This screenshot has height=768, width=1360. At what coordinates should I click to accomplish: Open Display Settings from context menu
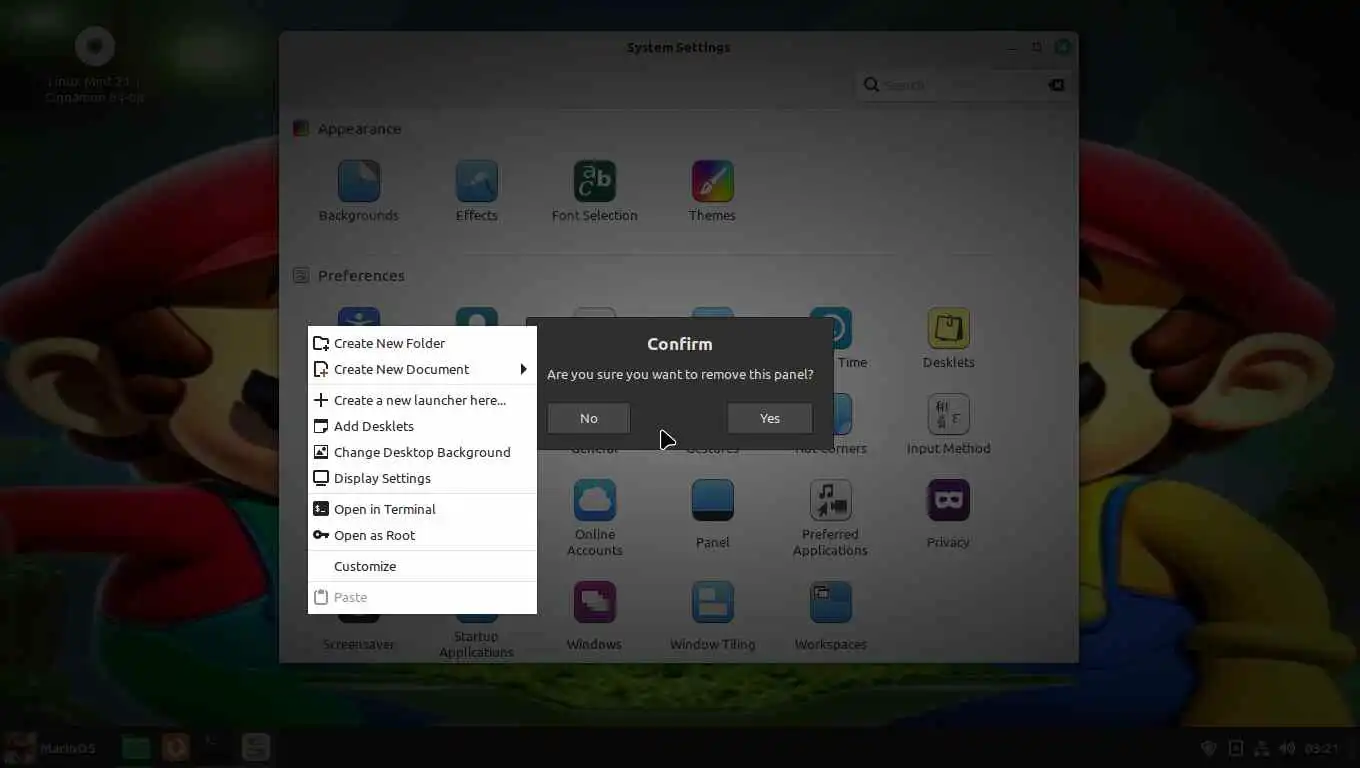tap(422, 478)
